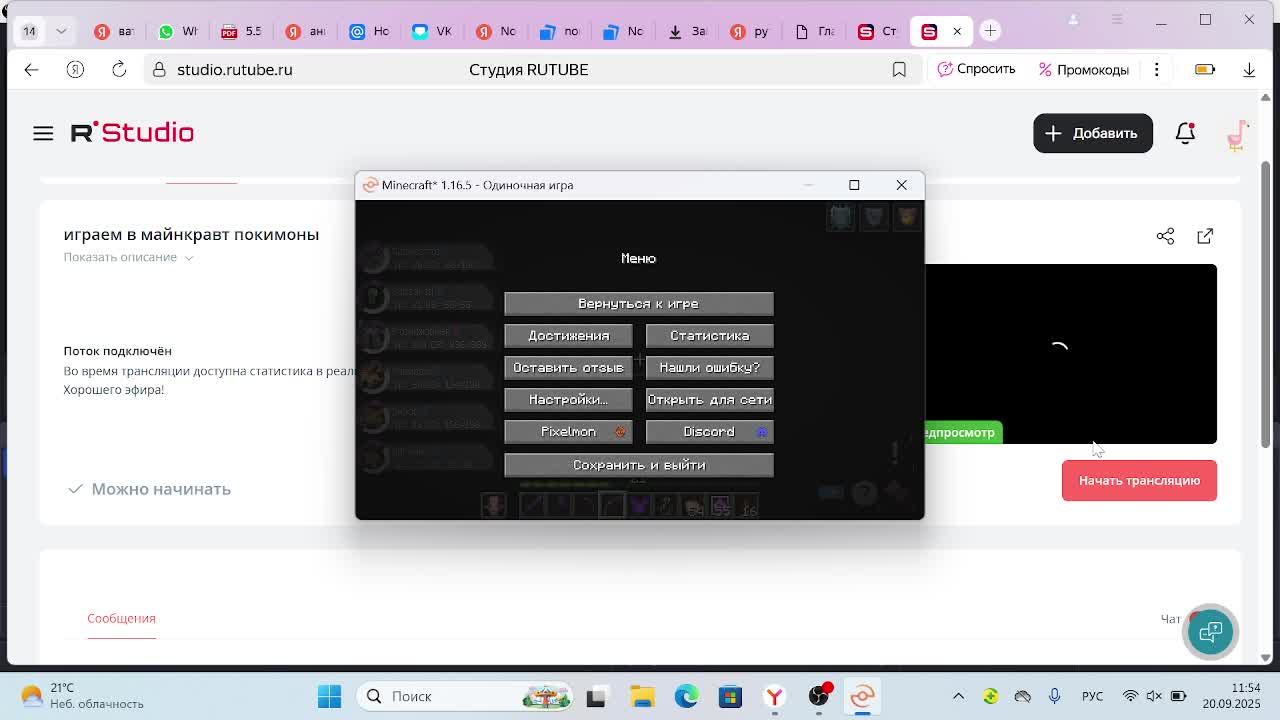Maximize the Minecraft 1.16.5 window
The width and height of the screenshot is (1280, 720).
[x=854, y=185]
